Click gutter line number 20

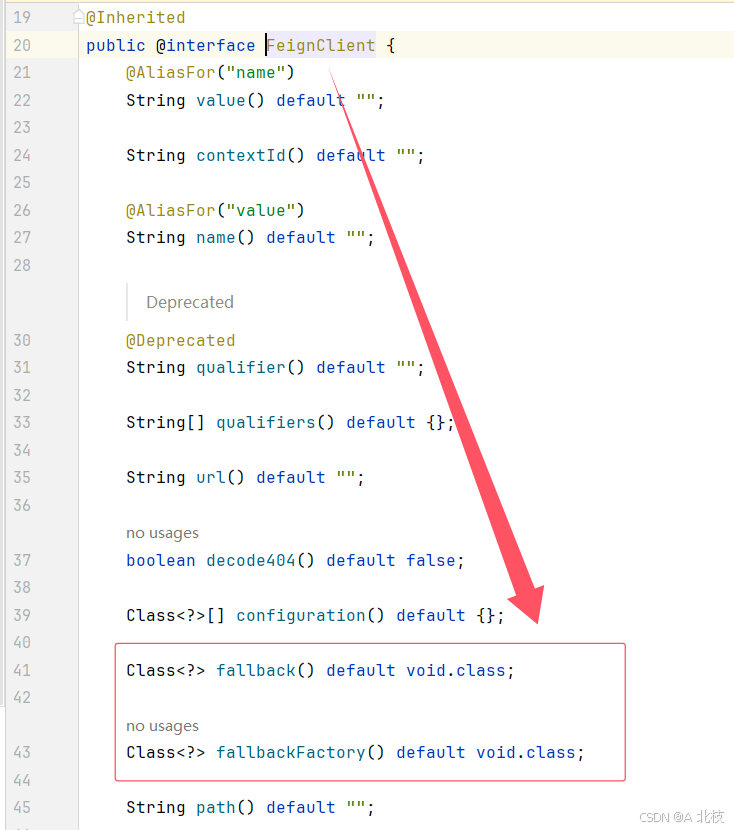click(x=22, y=46)
